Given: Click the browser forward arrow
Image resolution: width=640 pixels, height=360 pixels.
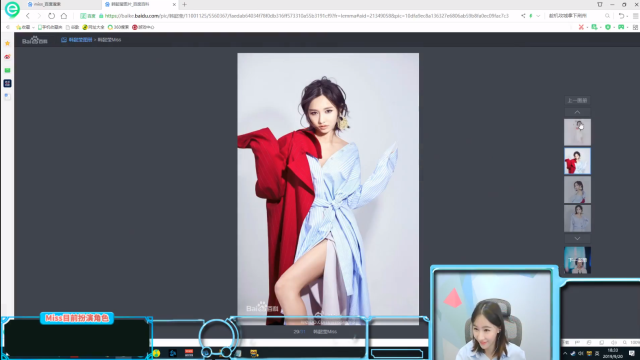Looking at the screenshot, I should (x=39, y=16).
